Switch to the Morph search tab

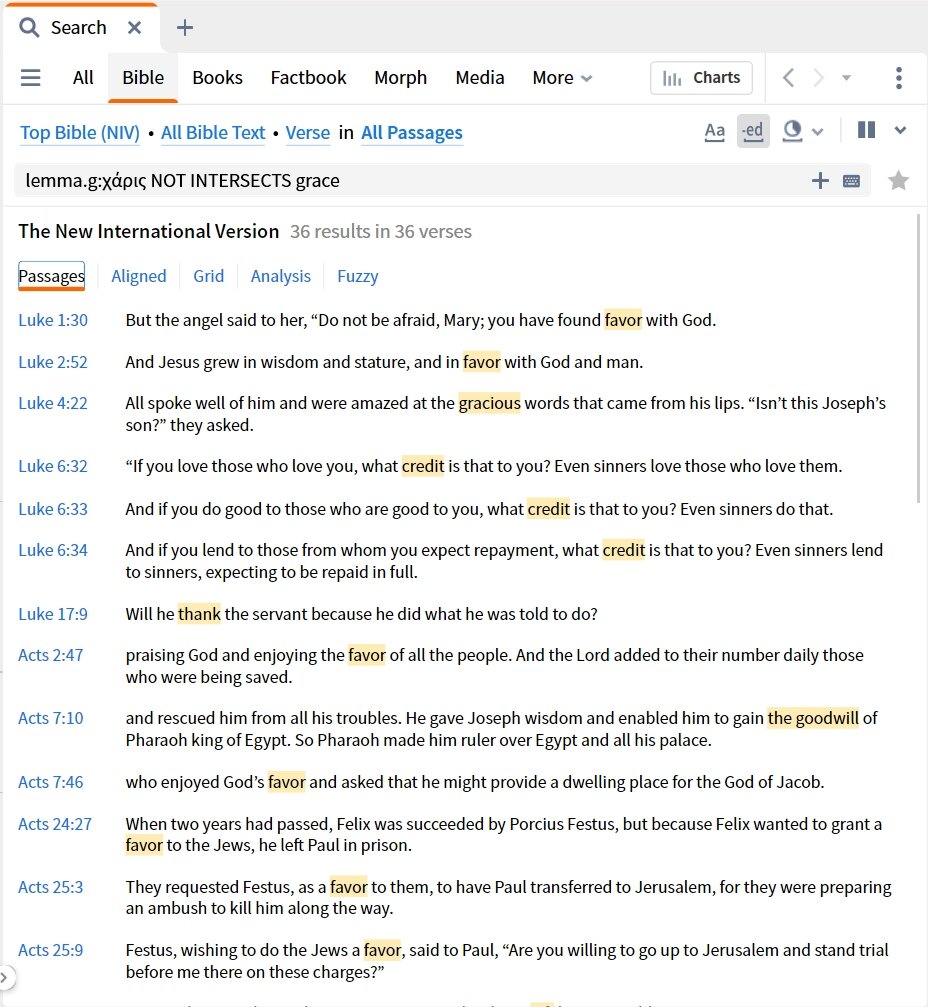click(x=401, y=78)
